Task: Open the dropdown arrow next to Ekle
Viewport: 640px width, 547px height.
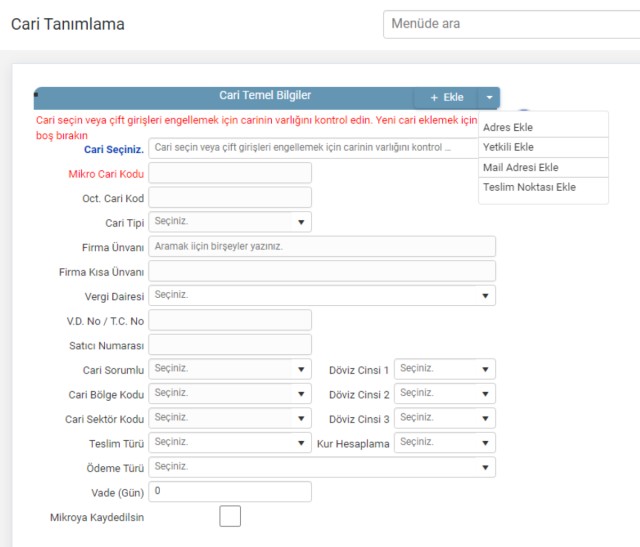Action: click(x=489, y=98)
